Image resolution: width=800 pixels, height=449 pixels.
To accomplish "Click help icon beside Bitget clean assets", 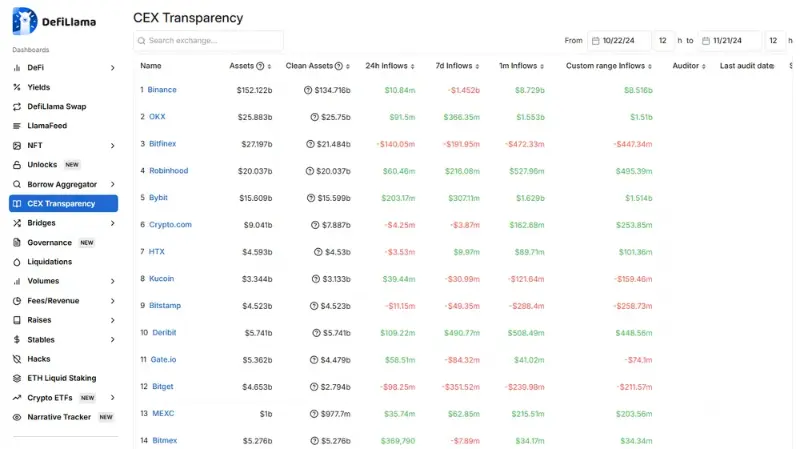I will click(314, 387).
